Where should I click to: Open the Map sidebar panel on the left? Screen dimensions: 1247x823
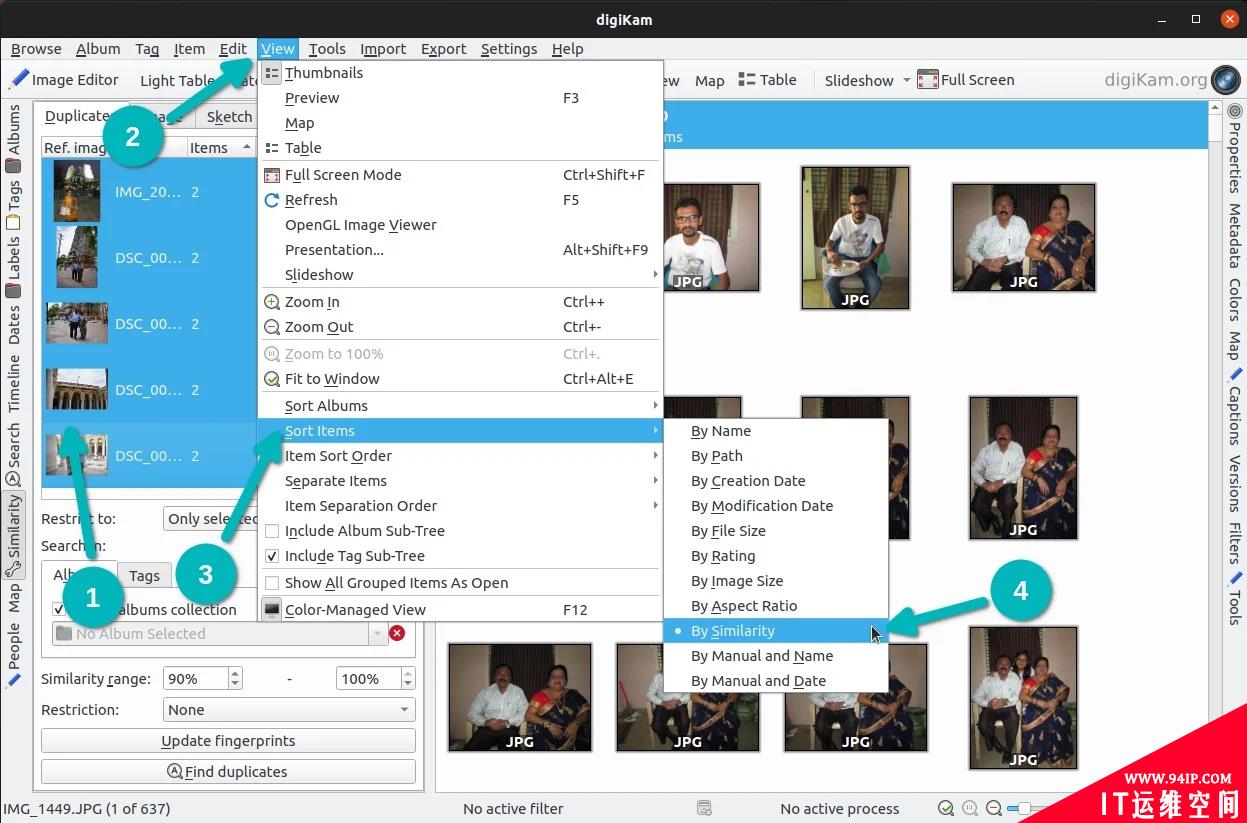point(14,599)
